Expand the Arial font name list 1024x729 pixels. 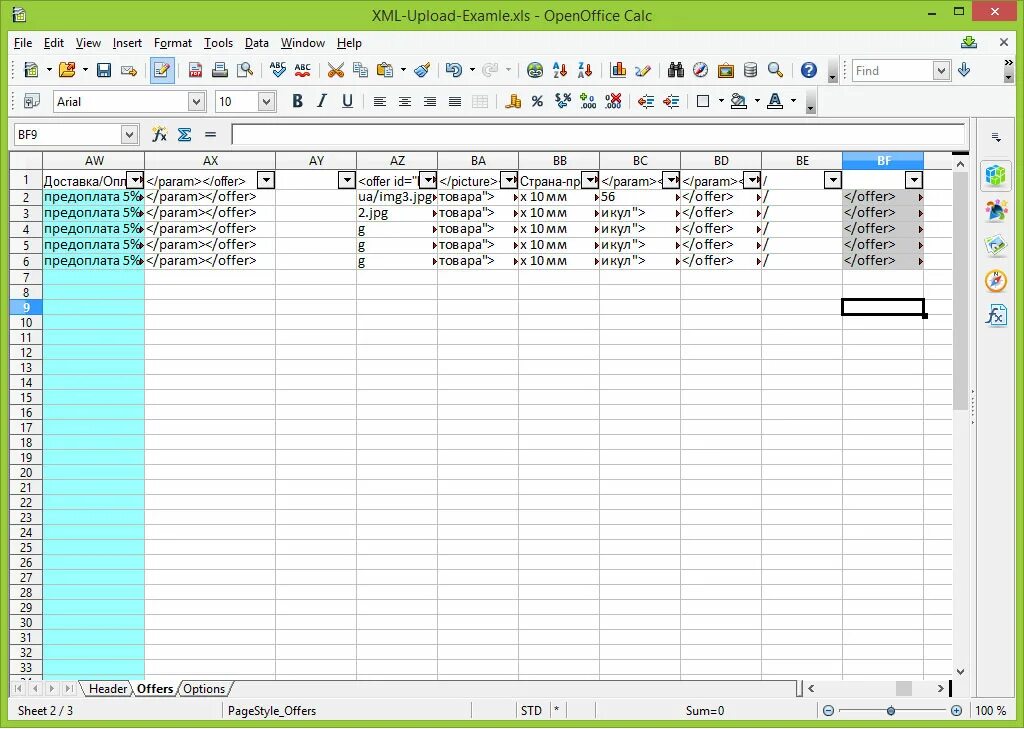tap(198, 101)
